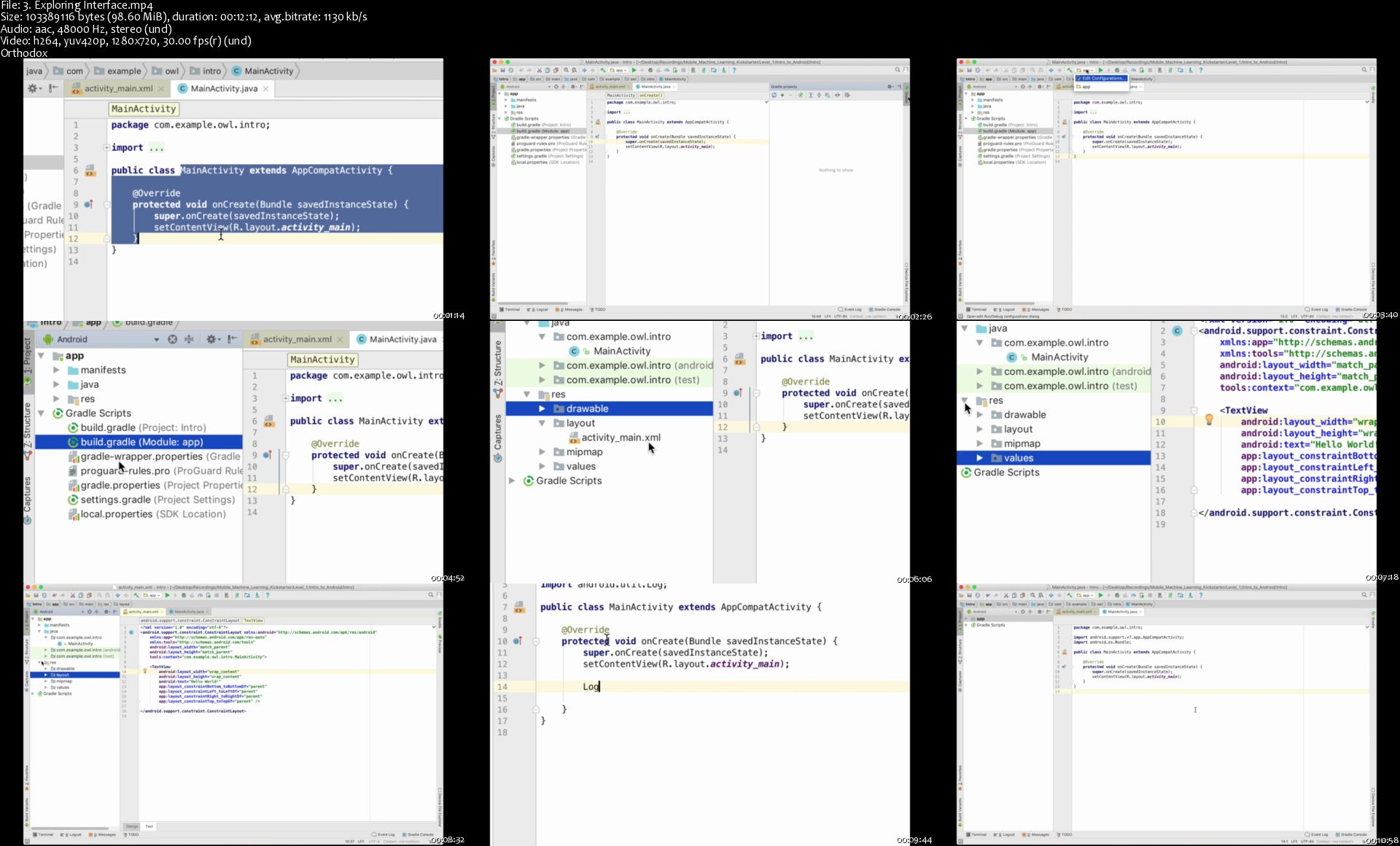Click Help question mark icon in 00:02:26 toolbar

(x=734, y=70)
